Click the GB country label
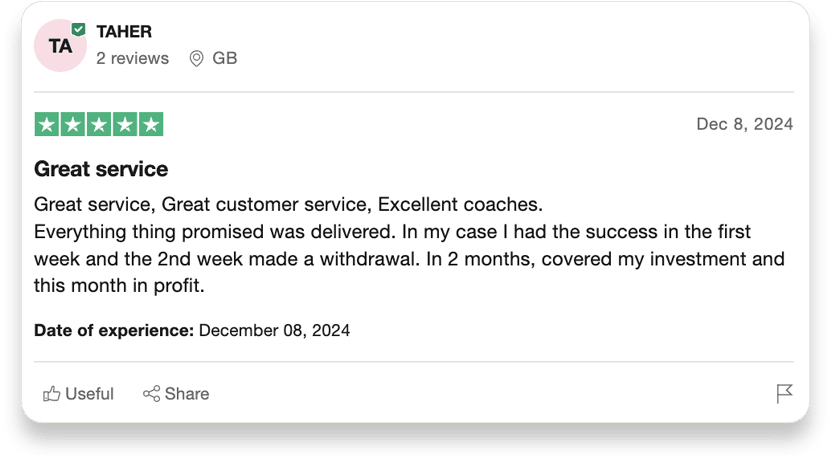 click(x=224, y=58)
